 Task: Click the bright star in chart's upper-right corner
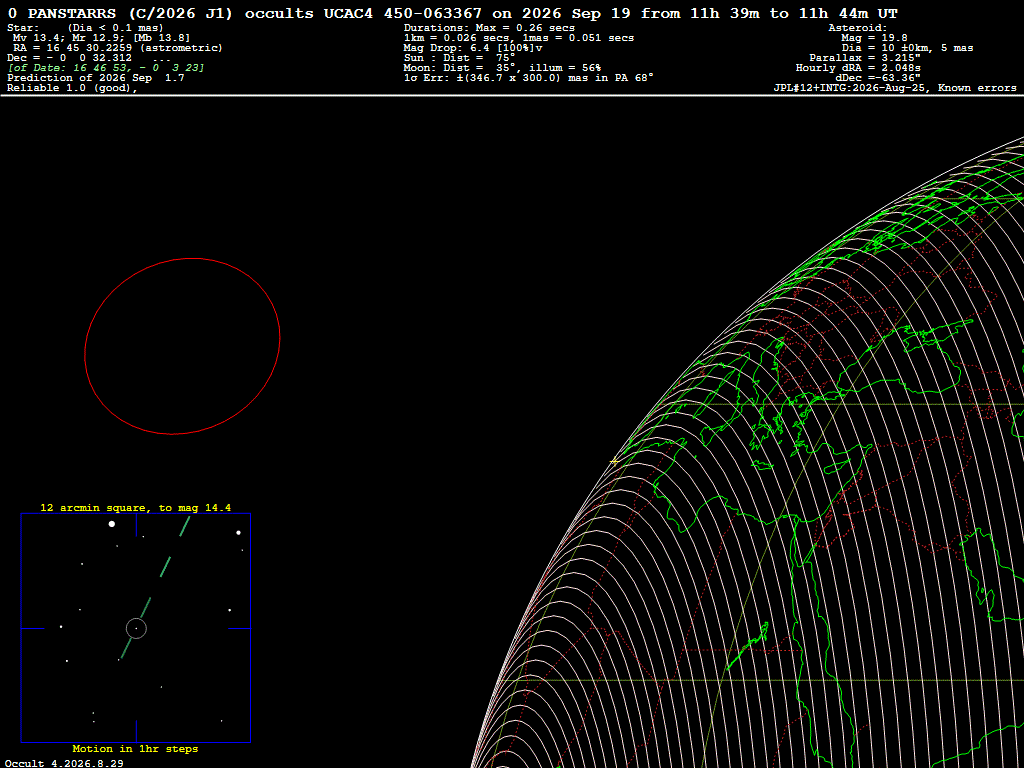[x=238, y=533]
